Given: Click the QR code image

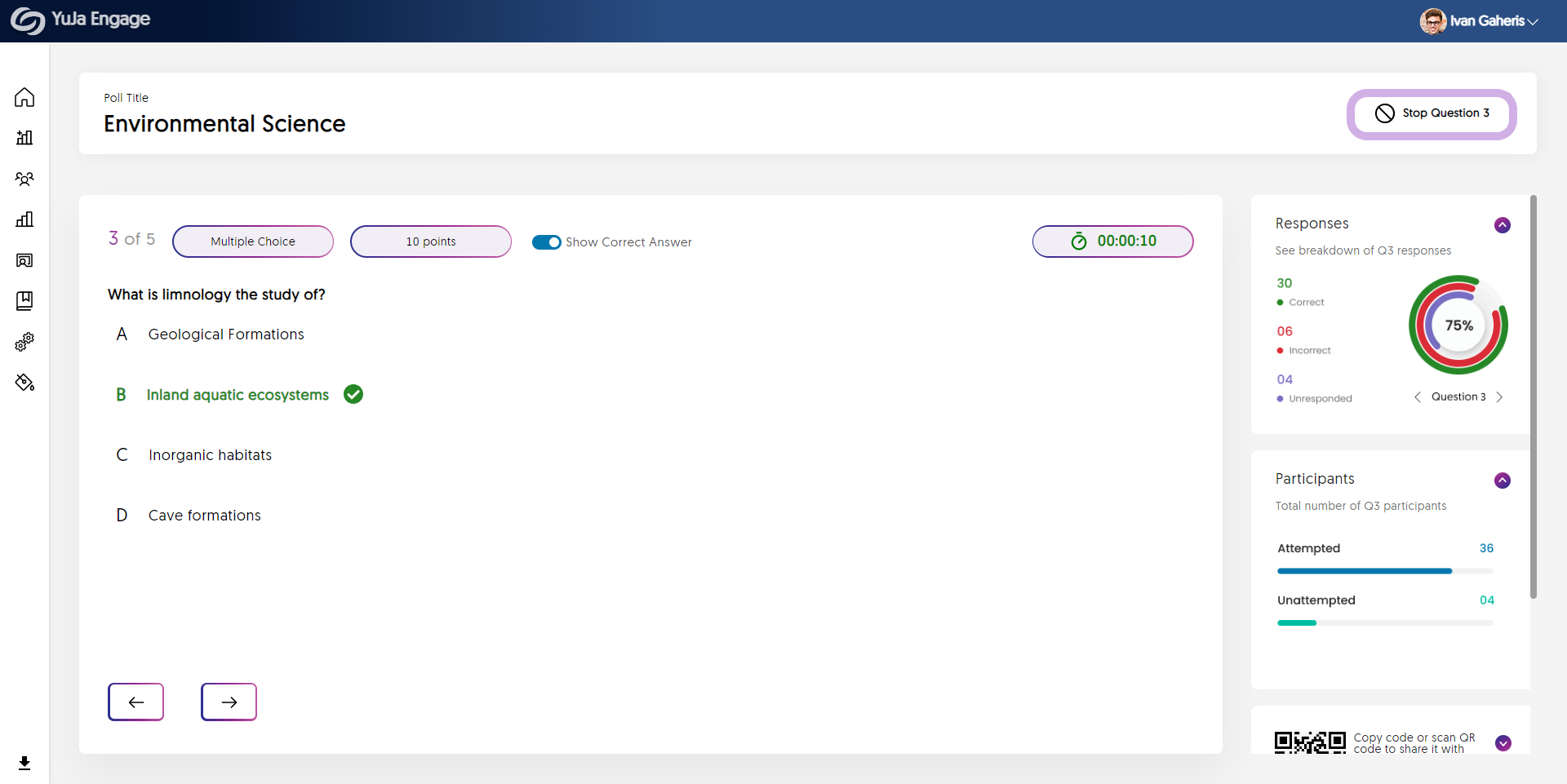Looking at the screenshot, I should [x=1310, y=742].
